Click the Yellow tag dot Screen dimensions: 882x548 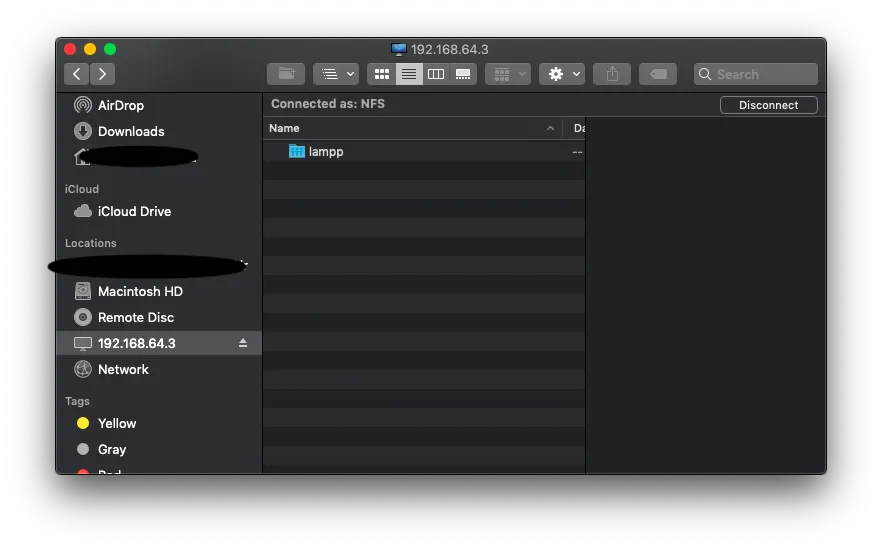83,423
